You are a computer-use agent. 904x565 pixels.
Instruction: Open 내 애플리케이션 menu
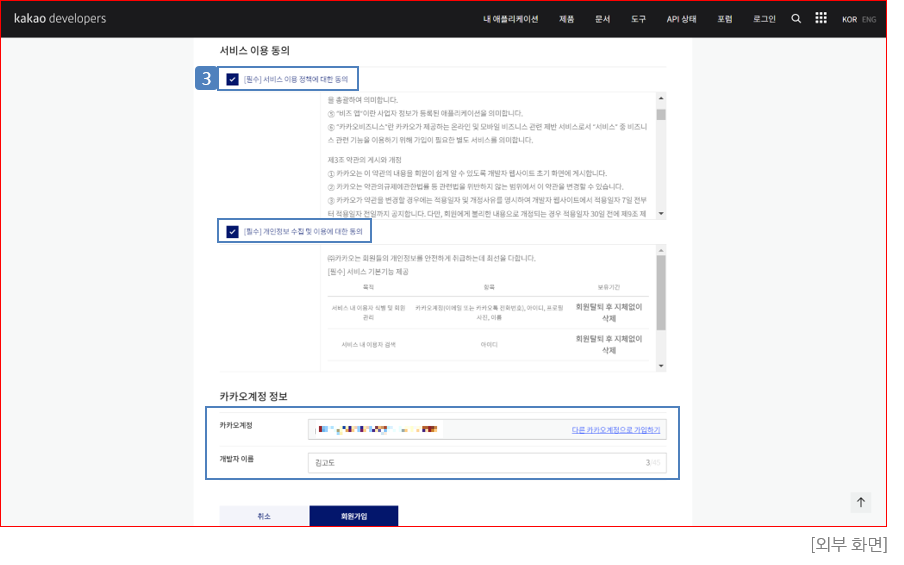tap(510, 19)
